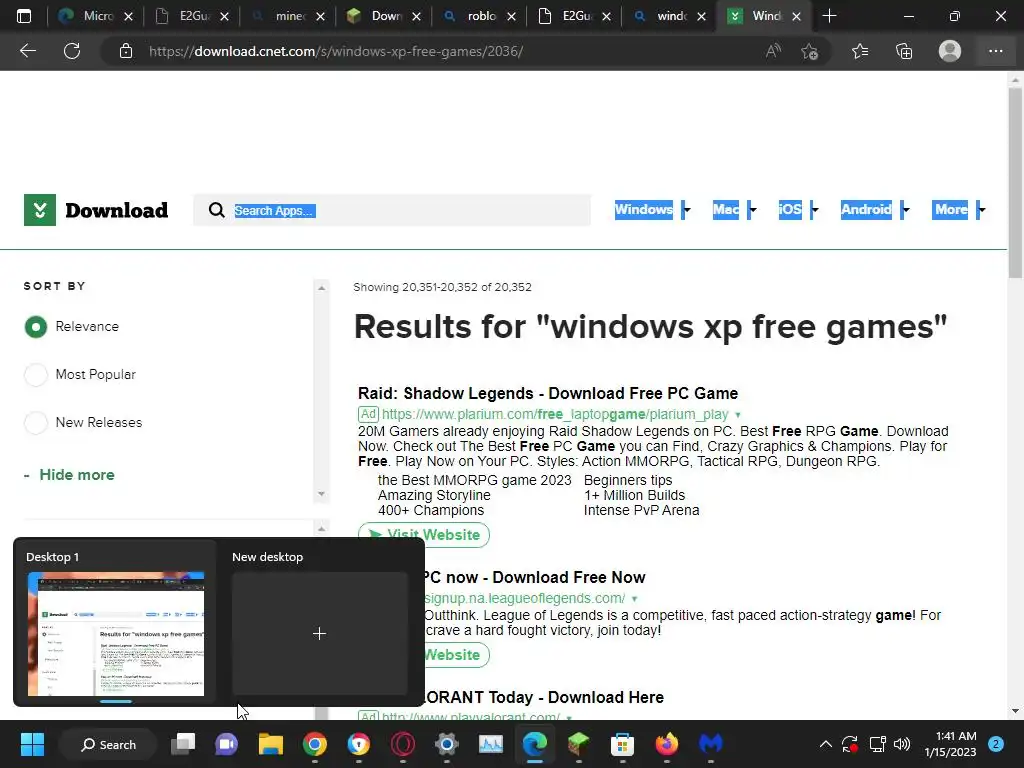Open the tab actions menu icon

tap(24, 16)
